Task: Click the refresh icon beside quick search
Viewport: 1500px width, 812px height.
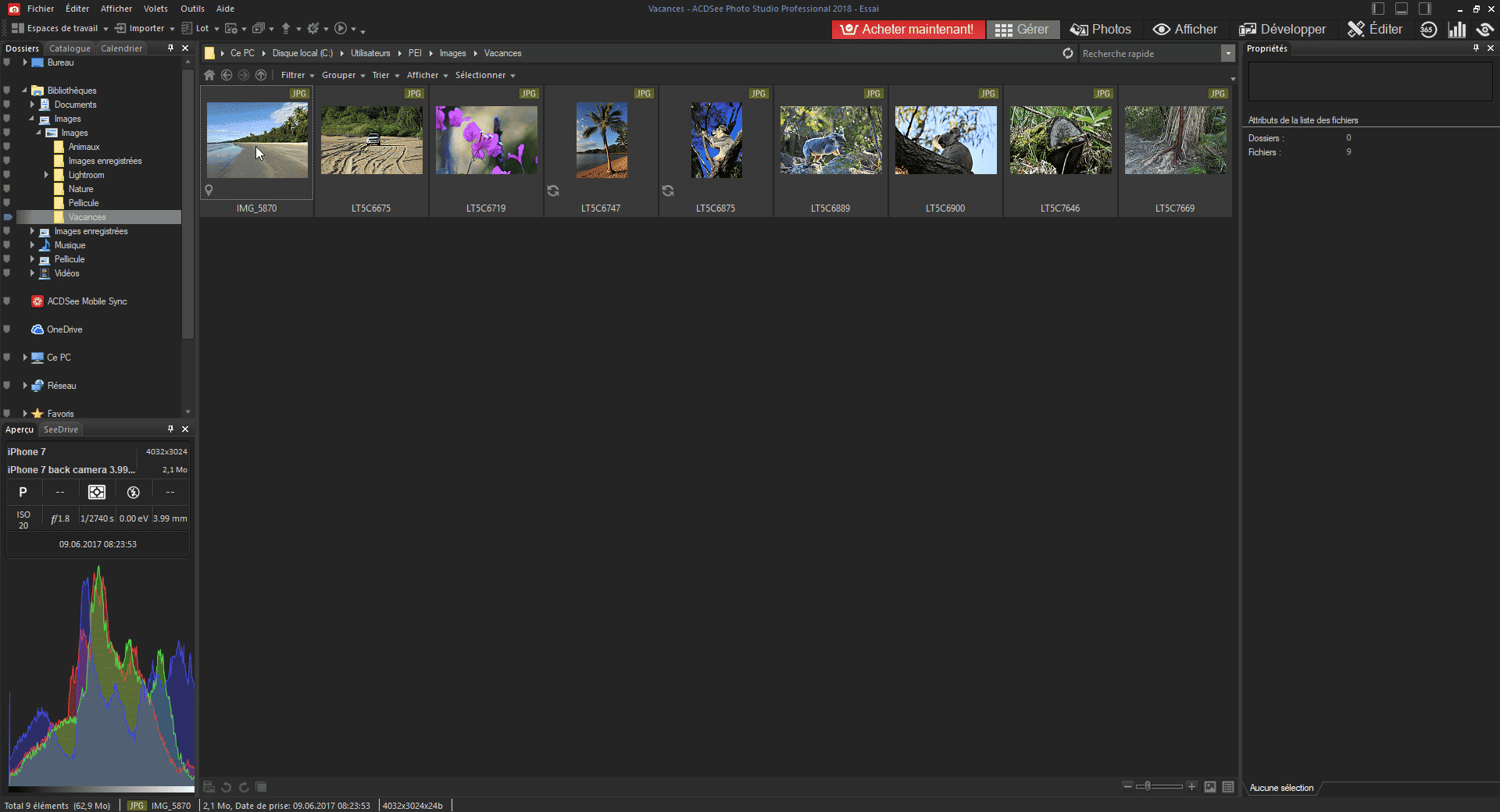Action: (x=1068, y=53)
